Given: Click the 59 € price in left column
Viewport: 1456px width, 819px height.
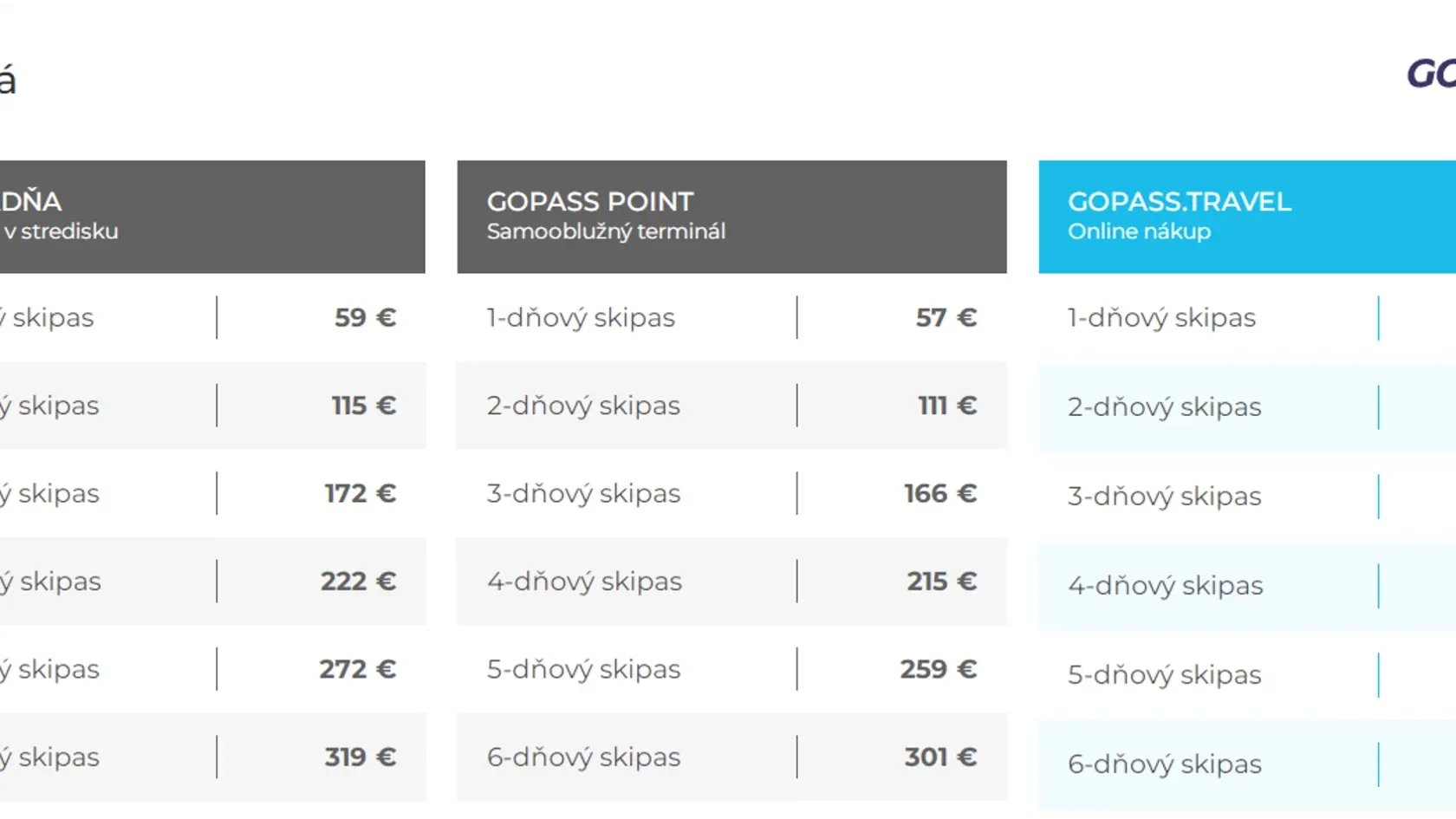Looking at the screenshot, I should 366,318.
